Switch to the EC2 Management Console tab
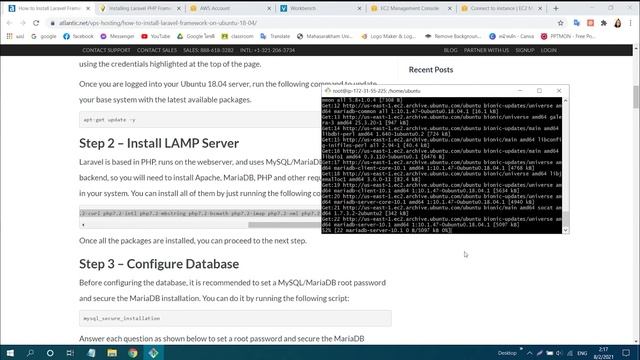The height and width of the screenshot is (360, 640). (411, 8)
